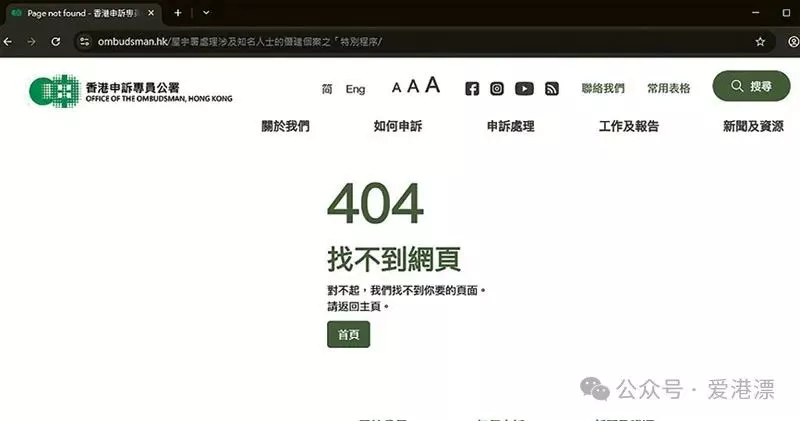Open the 如何申訴 menu

tap(397, 126)
